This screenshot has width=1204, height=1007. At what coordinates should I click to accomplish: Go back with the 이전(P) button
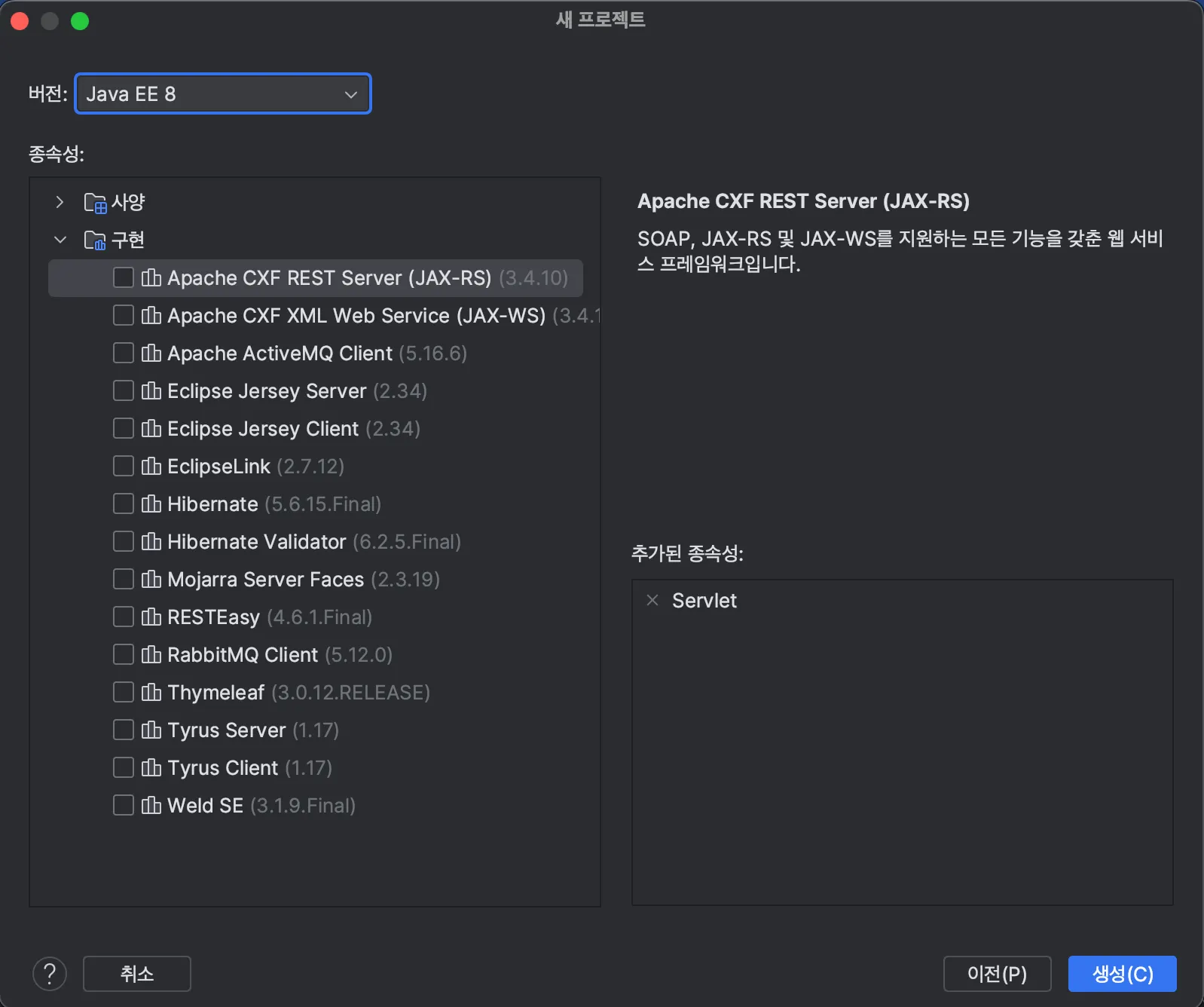point(997,974)
